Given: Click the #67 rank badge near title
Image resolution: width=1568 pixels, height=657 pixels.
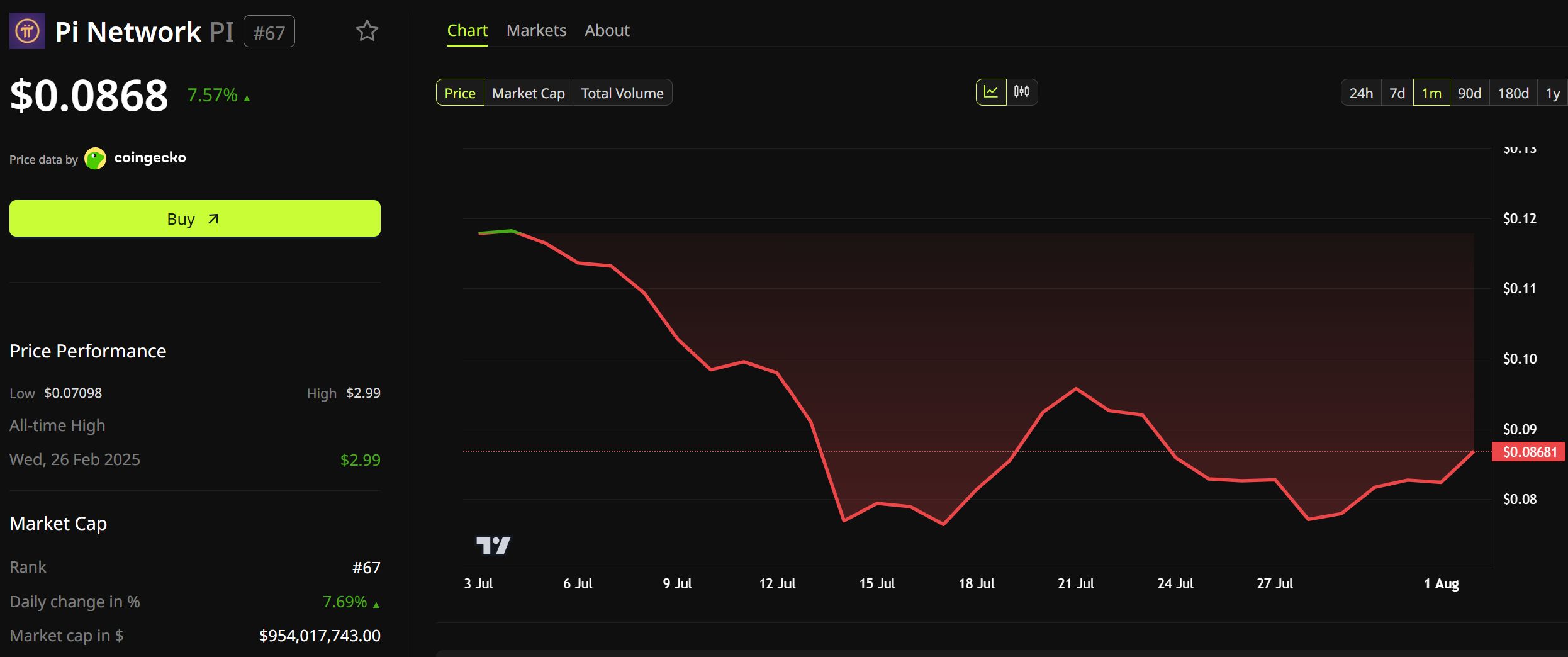Looking at the screenshot, I should click(269, 31).
